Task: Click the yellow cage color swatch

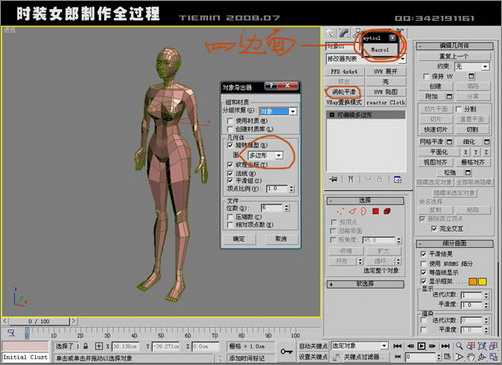Action: pos(482,282)
